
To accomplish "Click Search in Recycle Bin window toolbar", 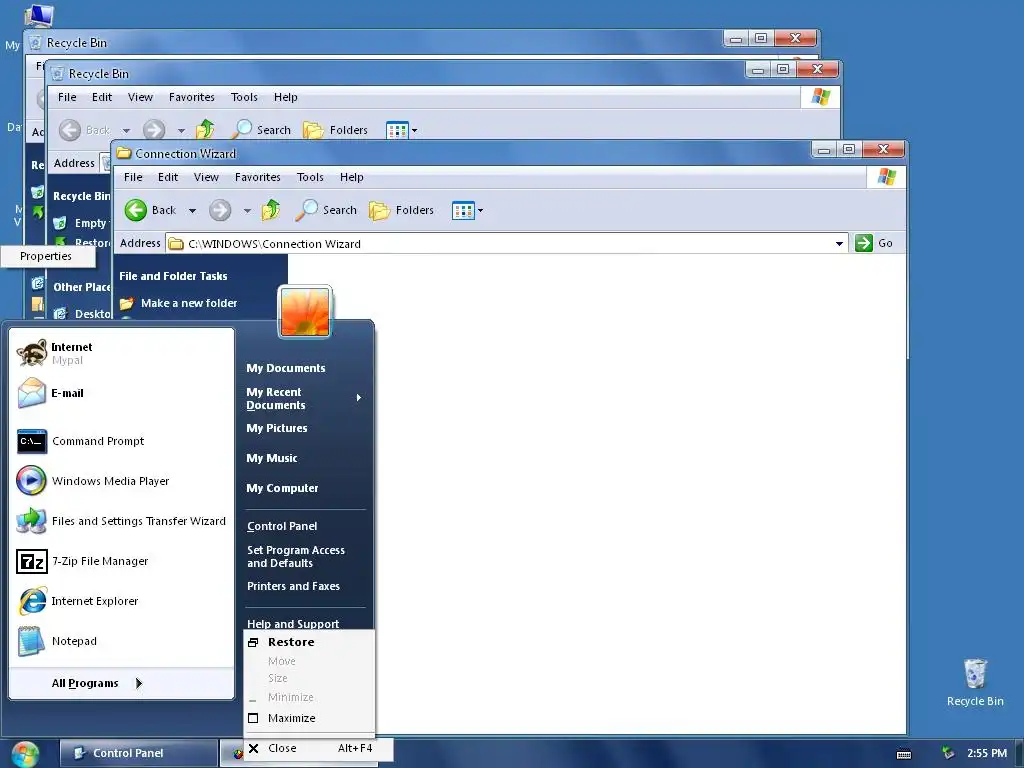I will [x=261, y=130].
